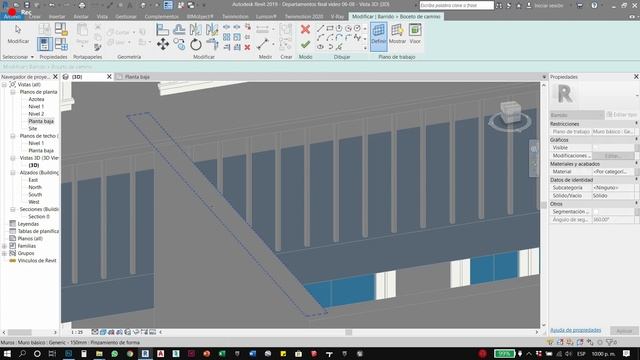
Task: Click the Aplicar button
Action: (624, 331)
